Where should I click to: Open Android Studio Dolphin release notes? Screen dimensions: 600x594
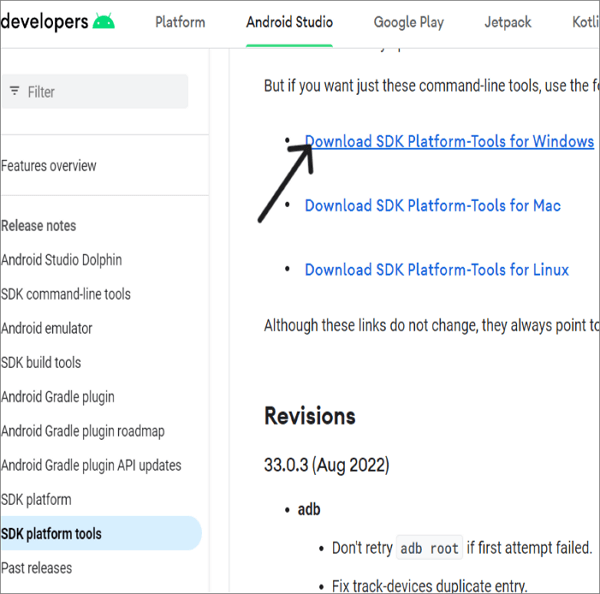click(62, 260)
